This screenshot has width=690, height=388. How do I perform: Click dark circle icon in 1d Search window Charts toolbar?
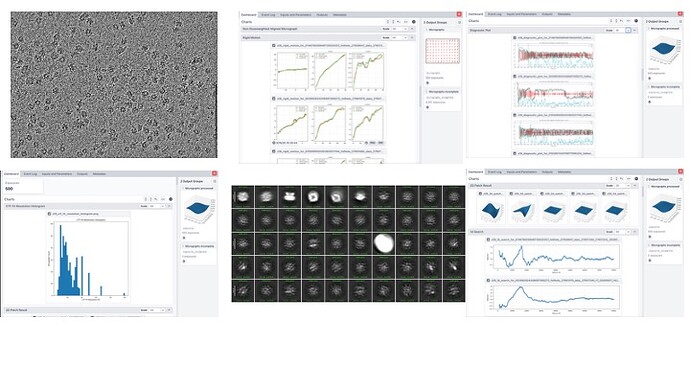[636, 179]
